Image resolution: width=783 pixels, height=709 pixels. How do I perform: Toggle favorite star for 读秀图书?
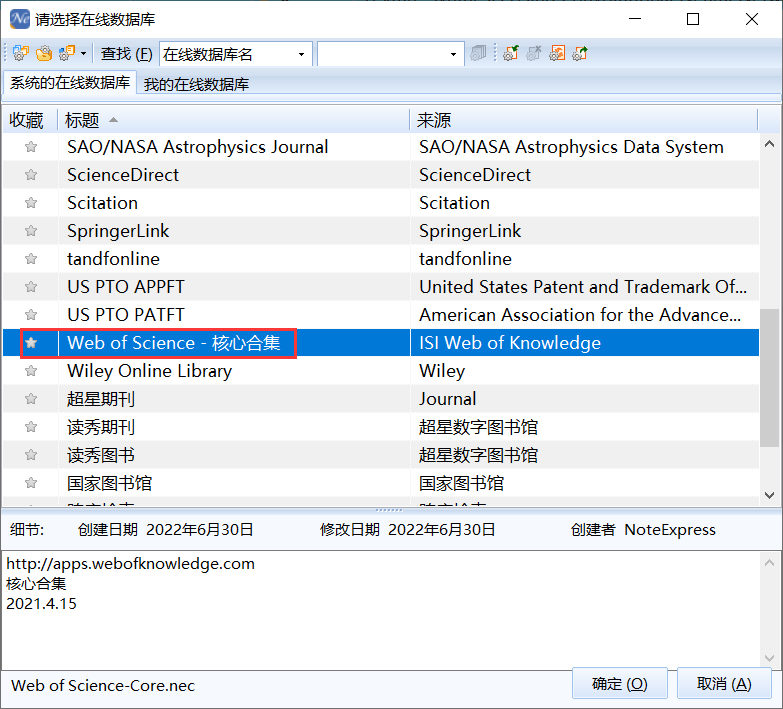pyautogui.click(x=31, y=454)
